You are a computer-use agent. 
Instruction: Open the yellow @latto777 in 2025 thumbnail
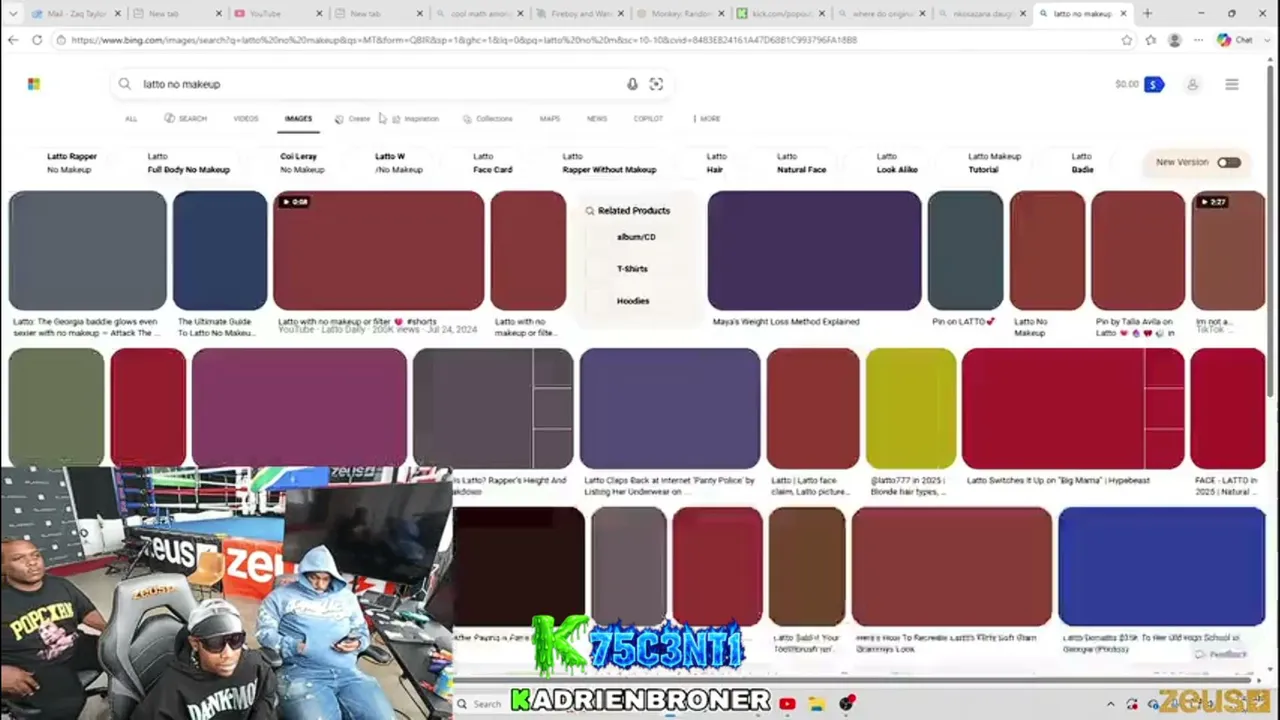point(911,408)
